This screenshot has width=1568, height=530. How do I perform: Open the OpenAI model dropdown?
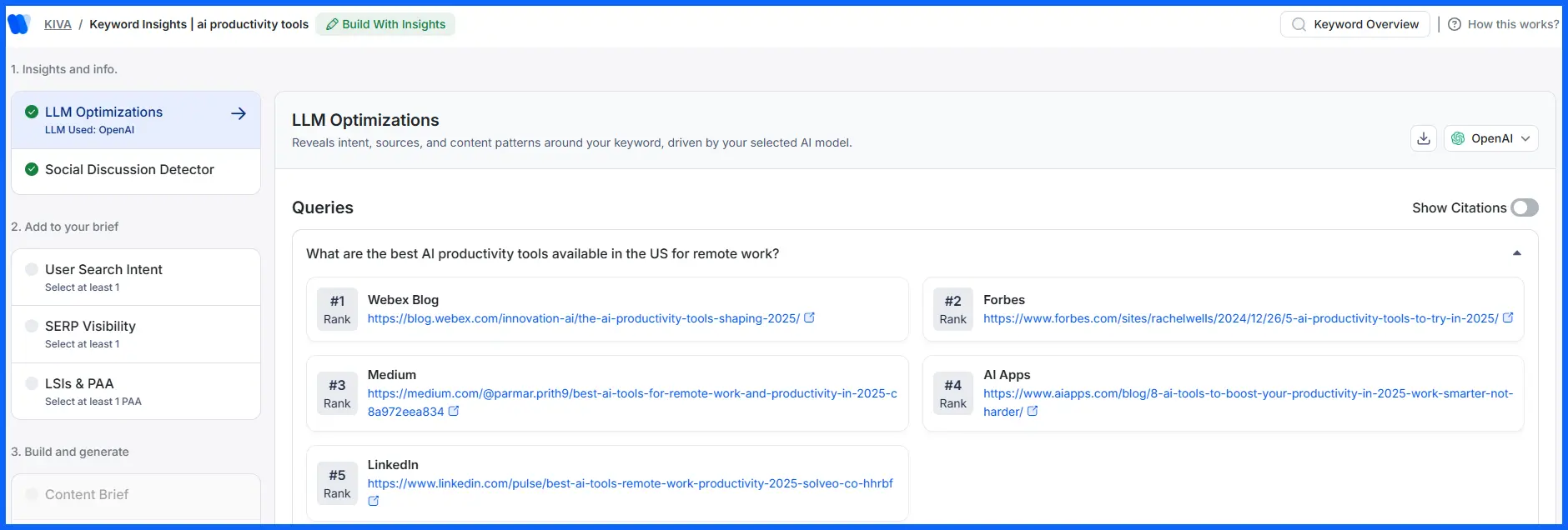[x=1491, y=138]
